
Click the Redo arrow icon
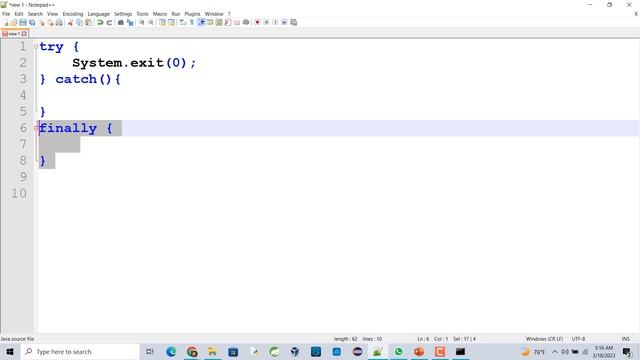tap(109, 22)
